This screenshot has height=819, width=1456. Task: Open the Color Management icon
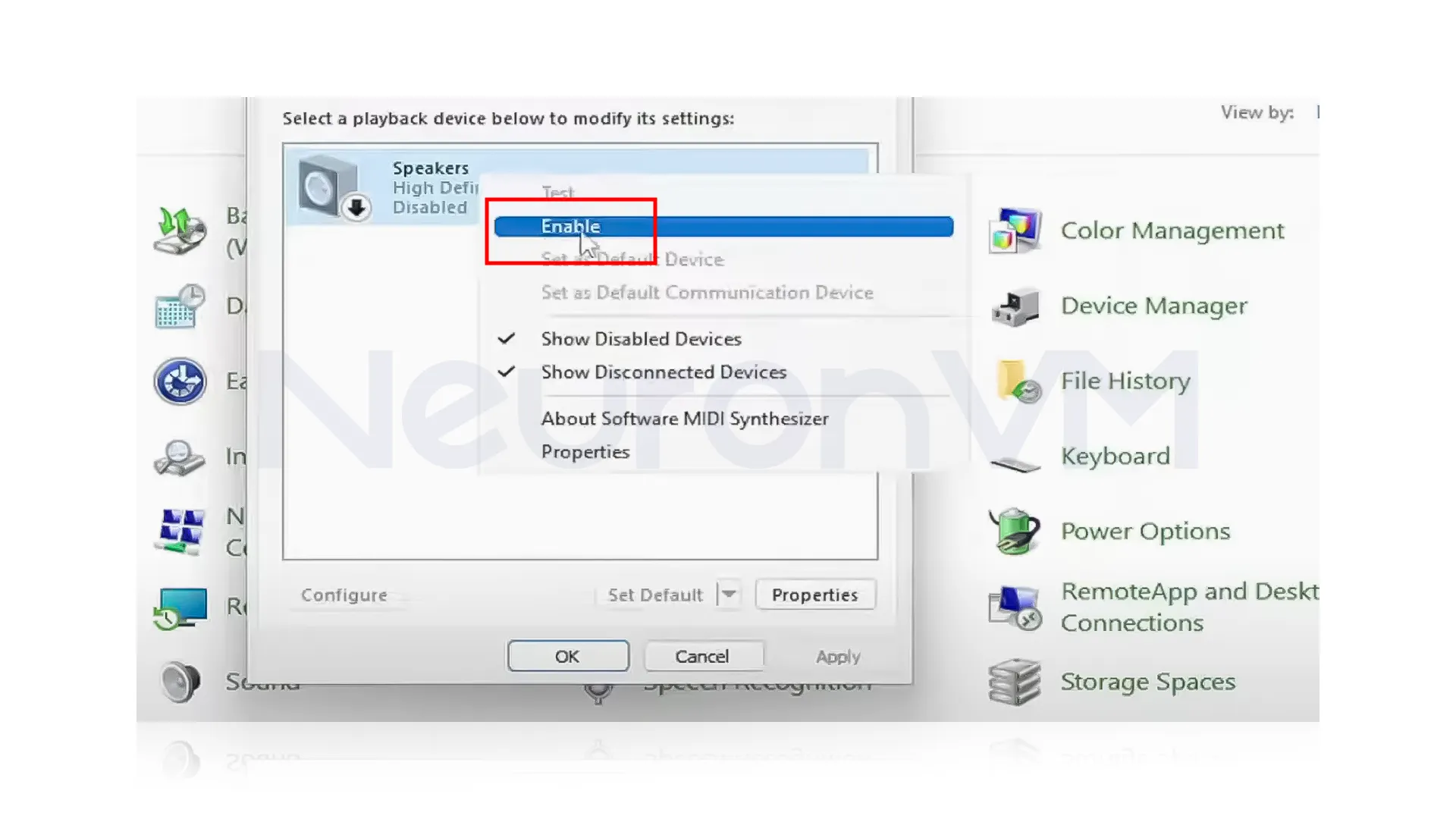click(1015, 231)
